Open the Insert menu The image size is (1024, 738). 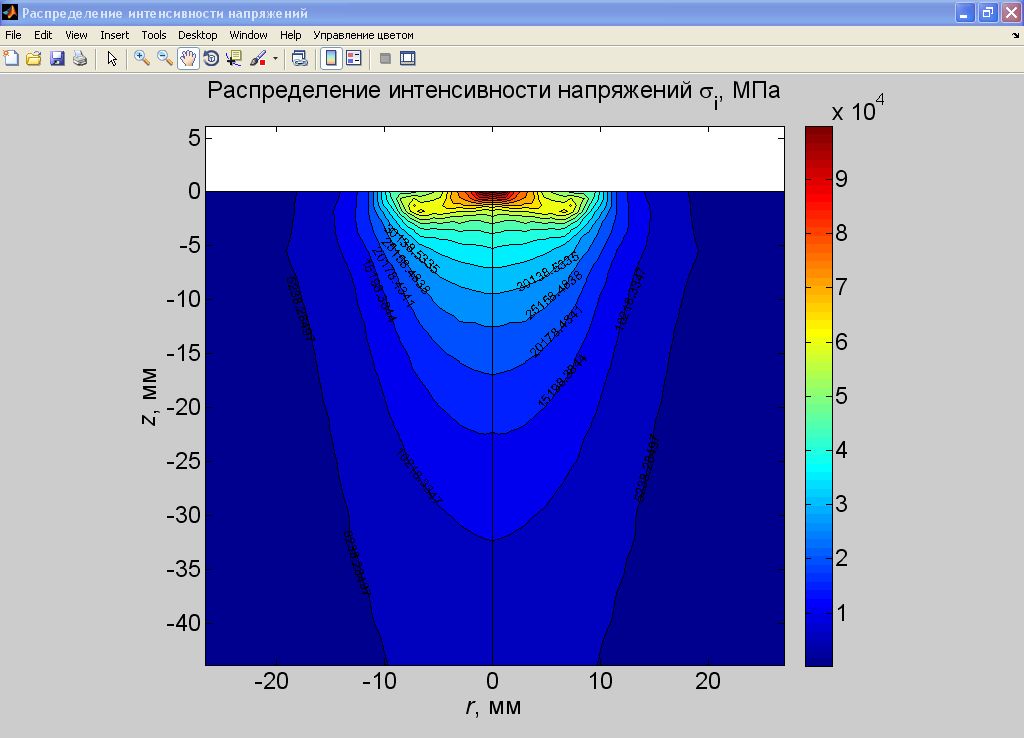pos(114,35)
